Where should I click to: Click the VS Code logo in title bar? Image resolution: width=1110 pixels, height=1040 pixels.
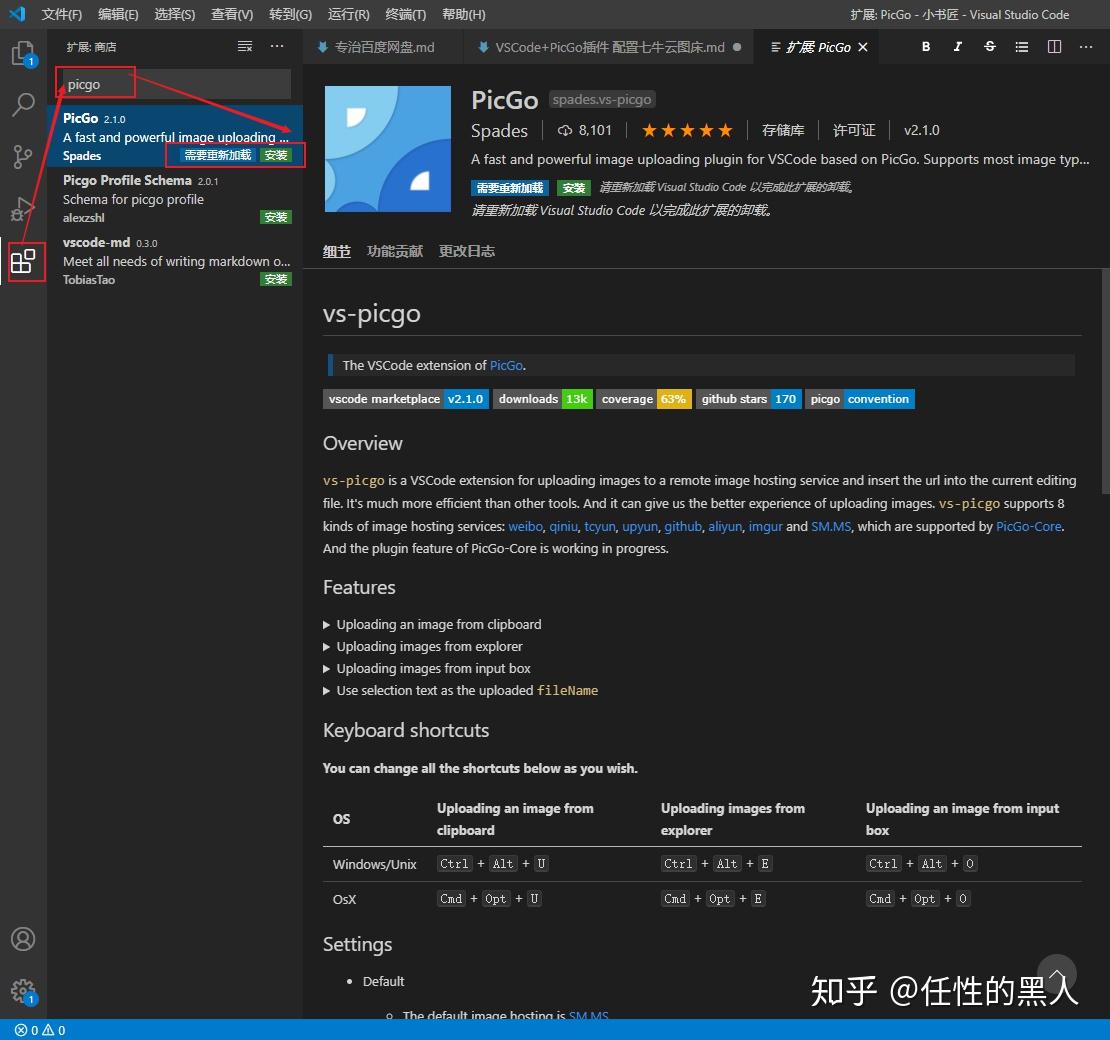click(x=17, y=13)
